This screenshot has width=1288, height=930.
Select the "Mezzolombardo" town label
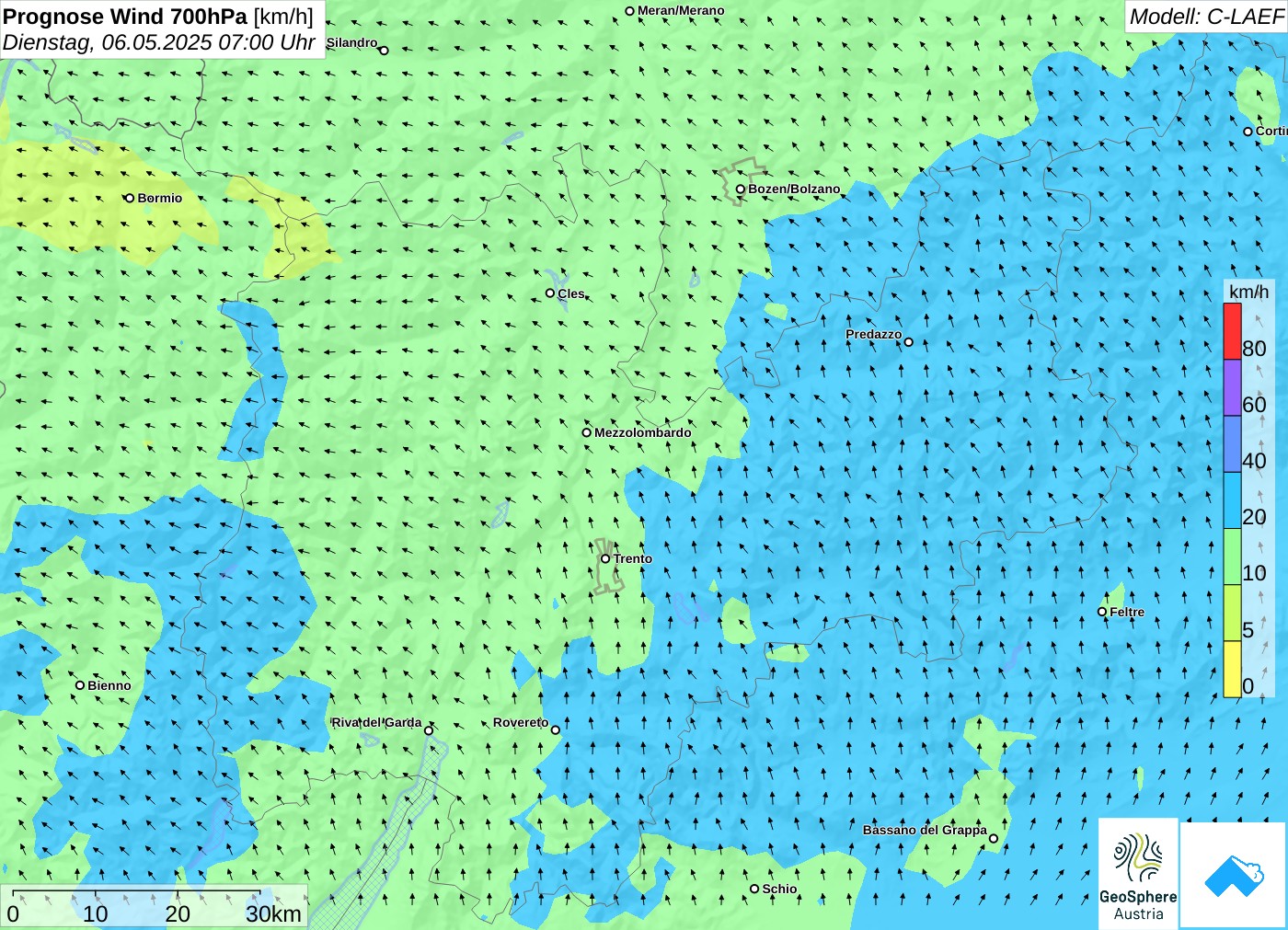[642, 432]
